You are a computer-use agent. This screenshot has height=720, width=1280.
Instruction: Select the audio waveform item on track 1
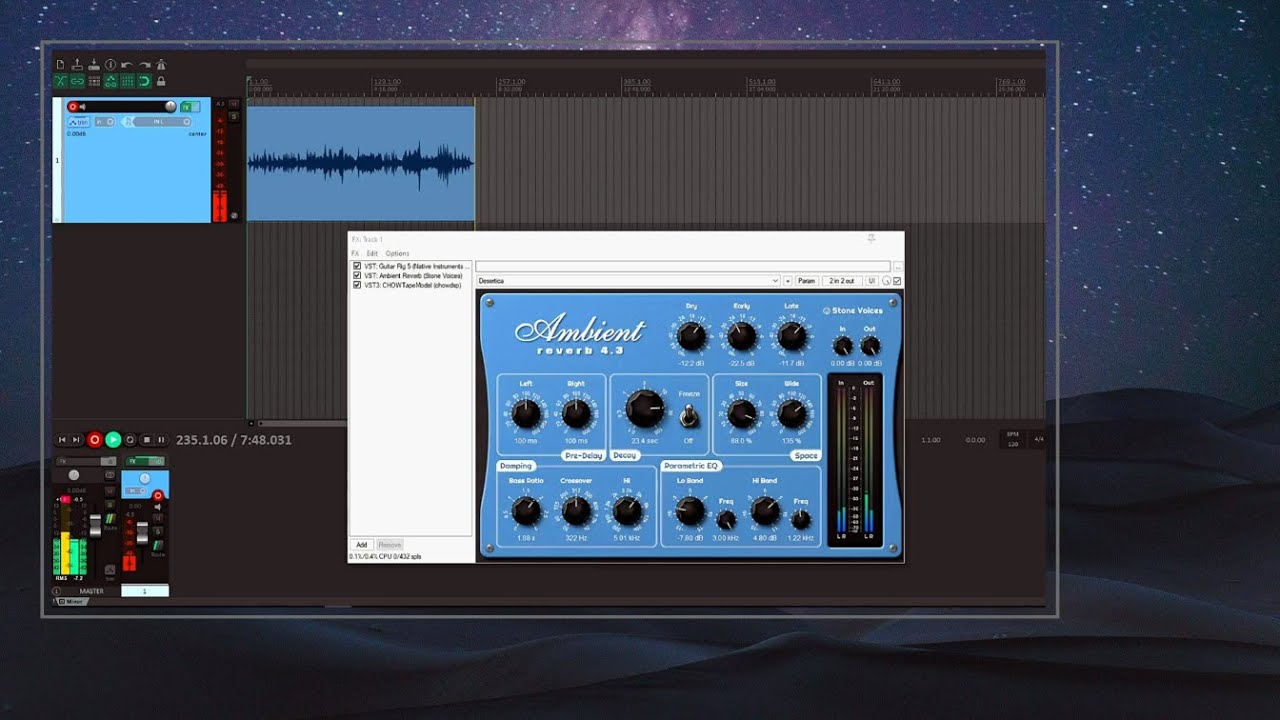(360, 163)
